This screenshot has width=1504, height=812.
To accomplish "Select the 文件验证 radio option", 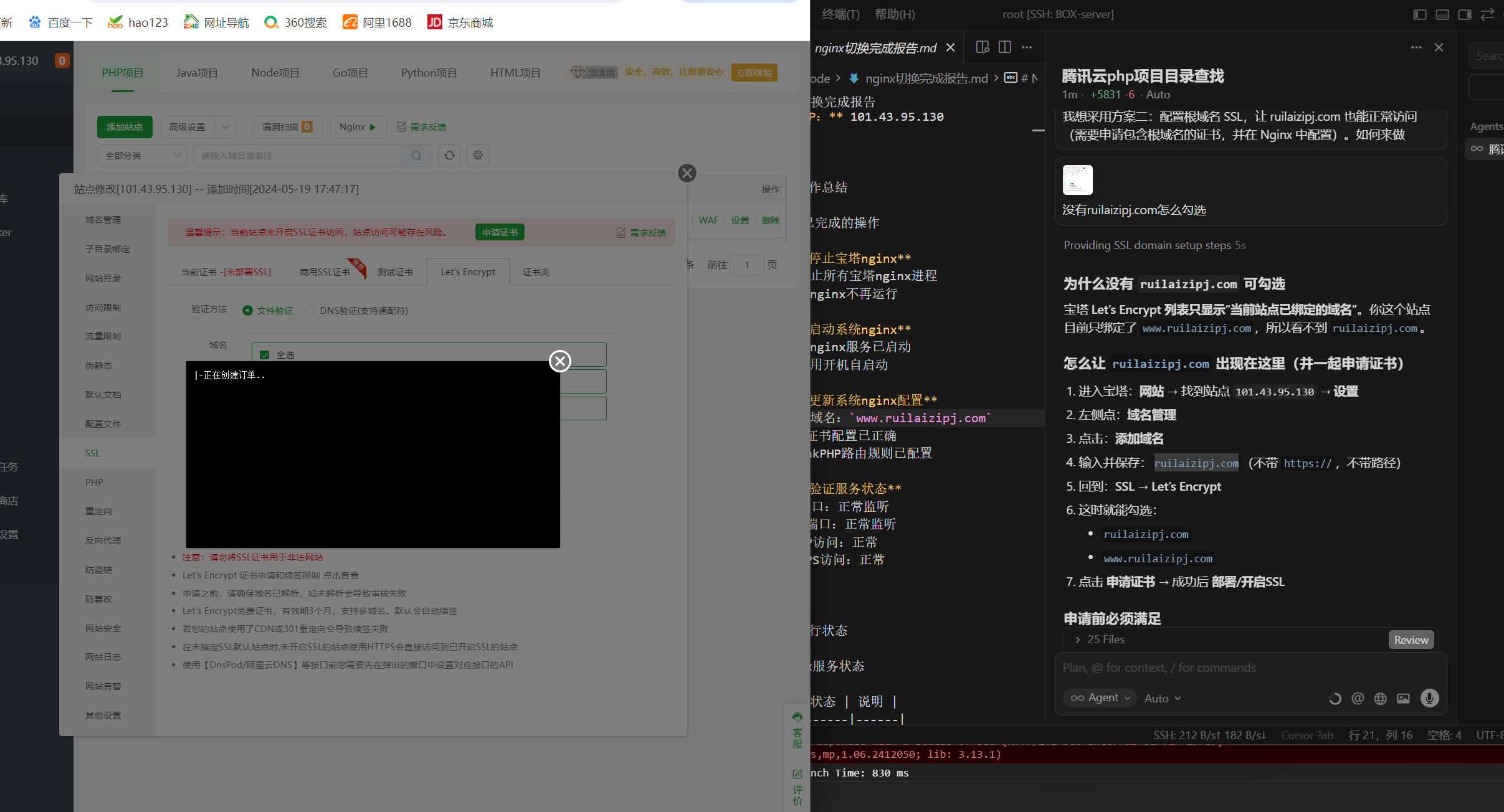I will tap(248, 310).
